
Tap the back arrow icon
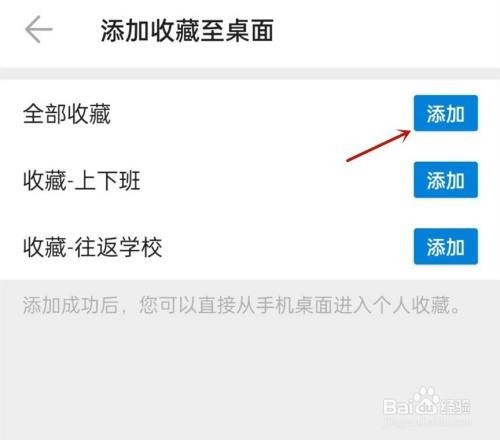point(39,29)
